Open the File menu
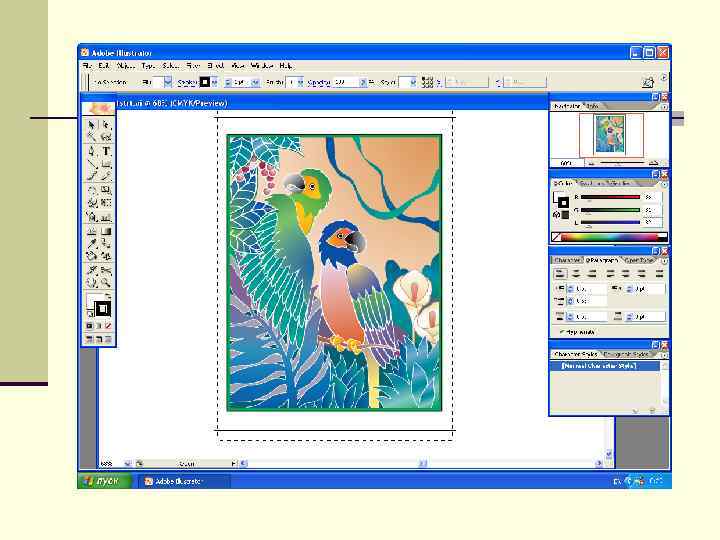720x540 pixels. pos(87,66)
